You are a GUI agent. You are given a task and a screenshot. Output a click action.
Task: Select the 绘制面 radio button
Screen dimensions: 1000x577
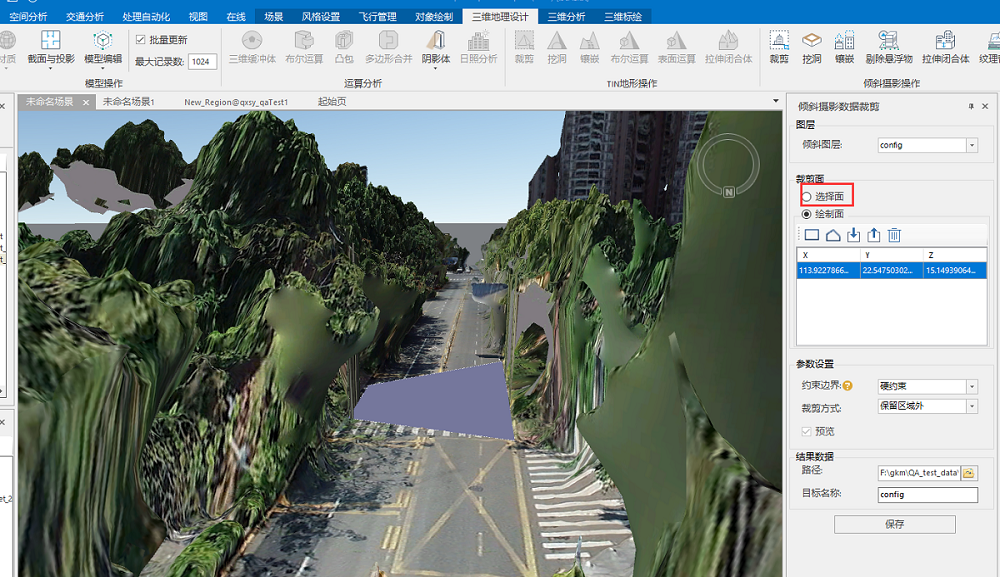click(x=806, y=214)
